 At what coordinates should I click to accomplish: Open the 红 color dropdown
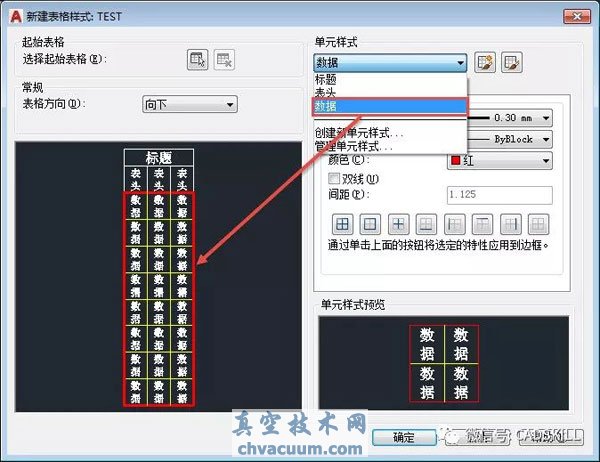[x=500, y=160]
